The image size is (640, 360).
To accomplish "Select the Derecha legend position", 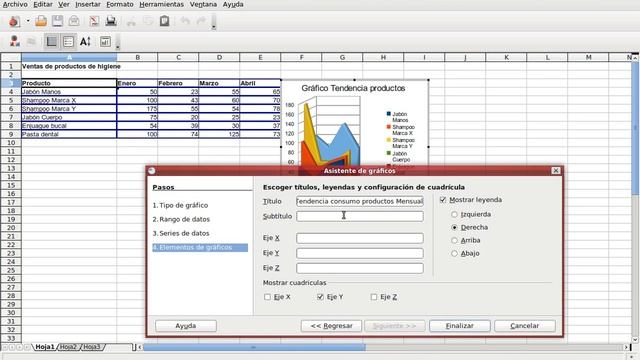I will pos(454,227).
